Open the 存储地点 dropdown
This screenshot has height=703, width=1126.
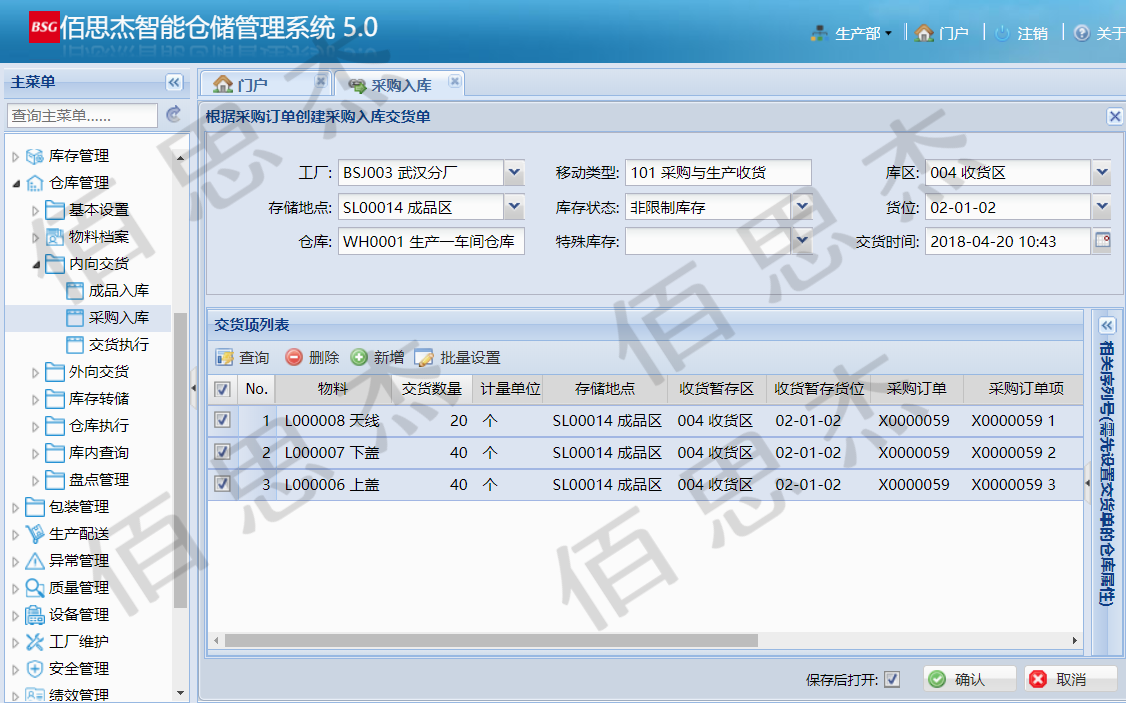(x=514, y=208)
